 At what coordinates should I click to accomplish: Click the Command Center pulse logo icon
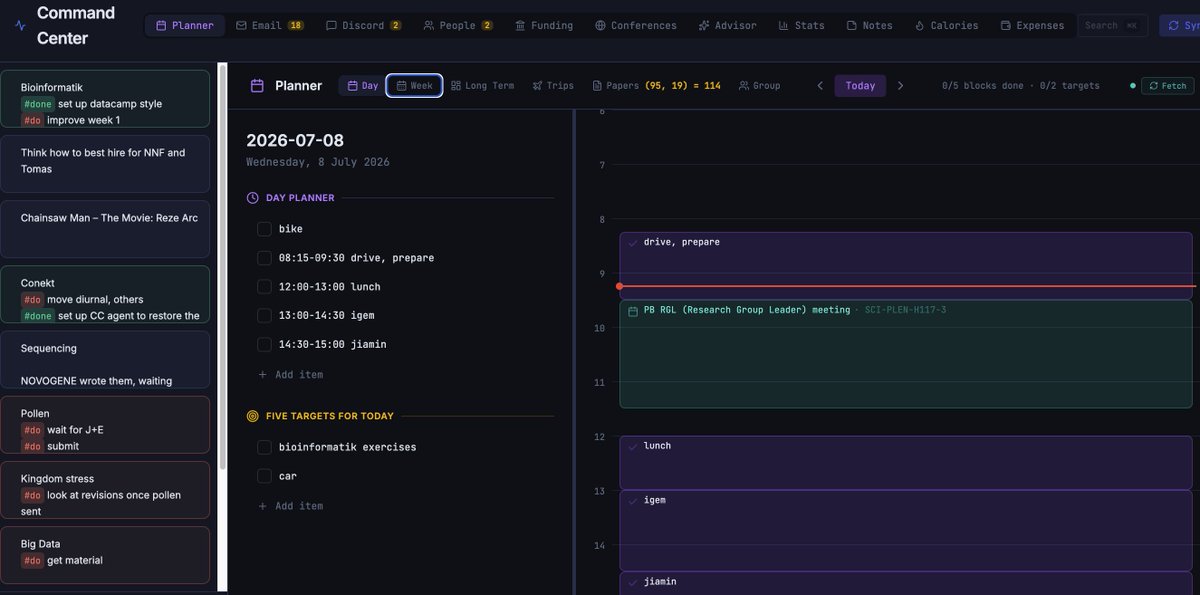[x=20, y=26]
